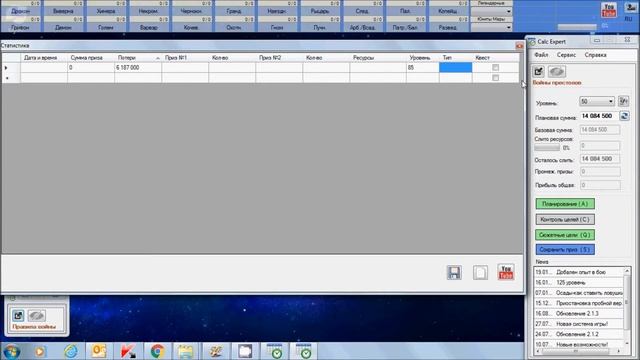Screen dimensions: 640x360
Task: Click the edit icon in Calc Expert toolbar
Action: tap(539, 71)
